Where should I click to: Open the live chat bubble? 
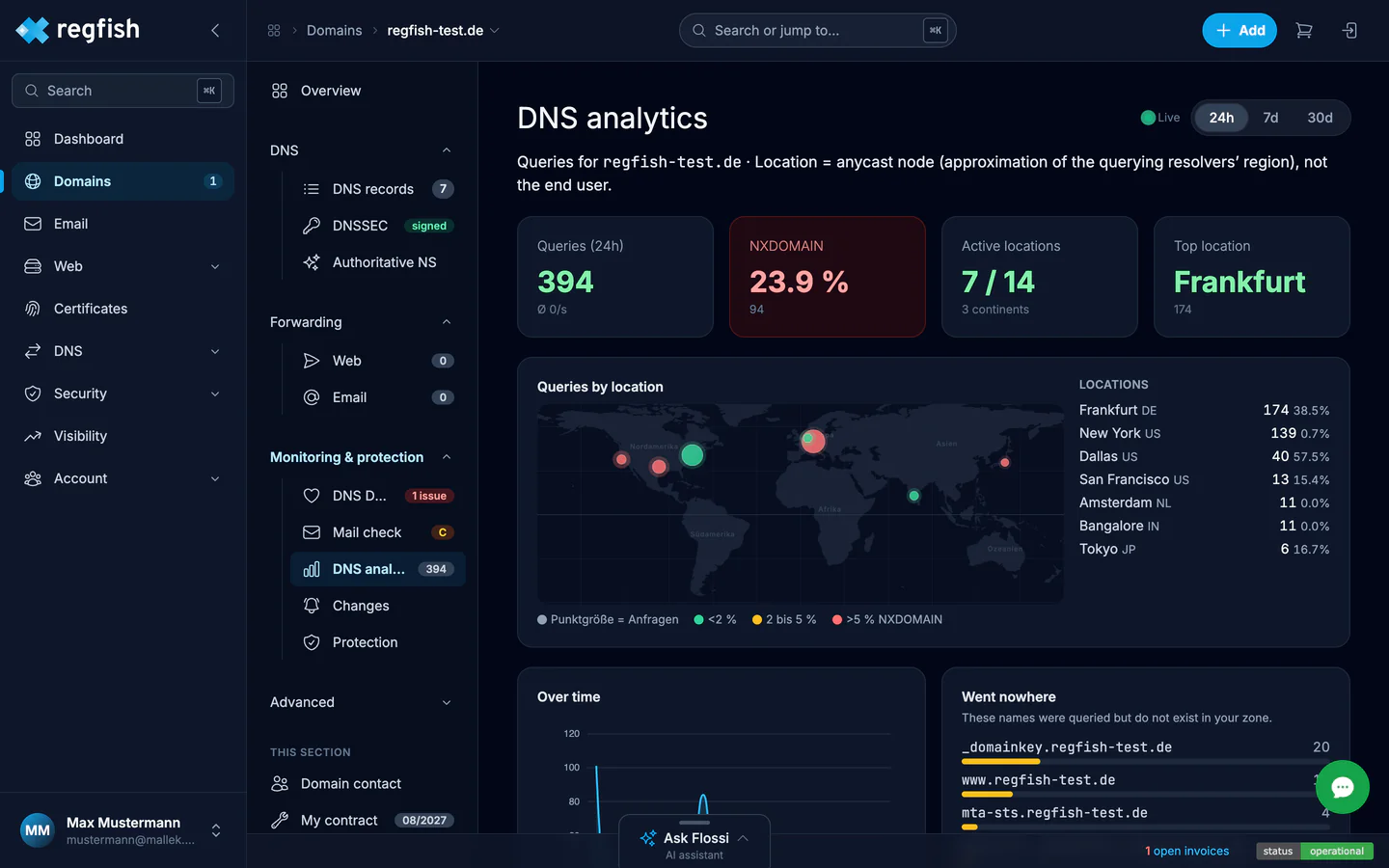click(x=1342, y=787)
